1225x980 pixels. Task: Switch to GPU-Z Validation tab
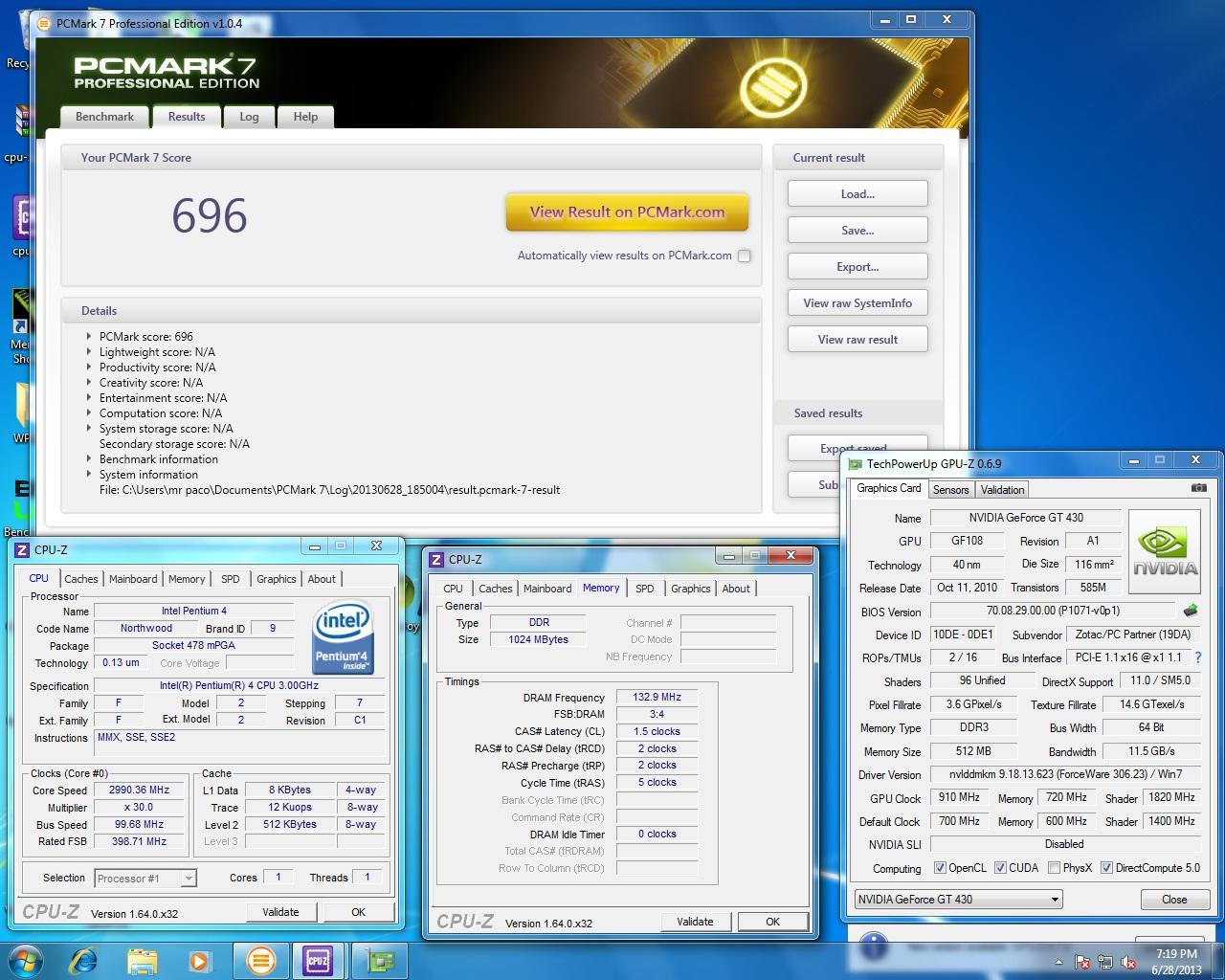(x=1002, y=489)
